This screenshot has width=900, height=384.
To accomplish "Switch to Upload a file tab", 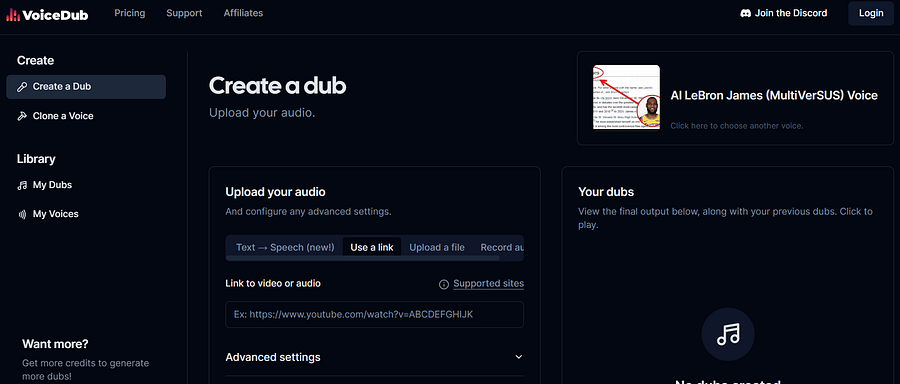I will point(437,247).
